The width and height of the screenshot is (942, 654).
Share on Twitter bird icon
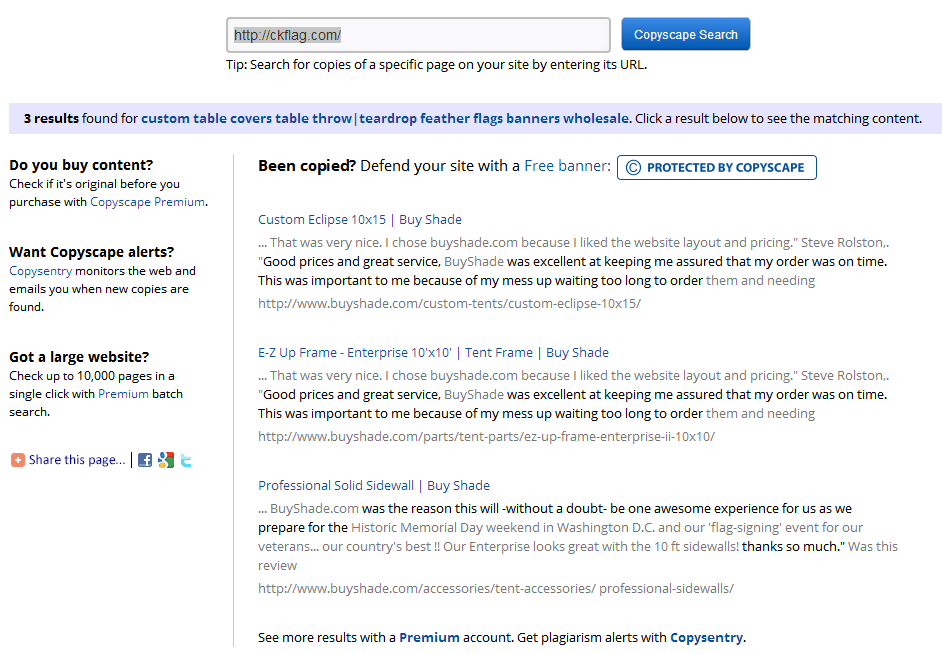point(186,461)
